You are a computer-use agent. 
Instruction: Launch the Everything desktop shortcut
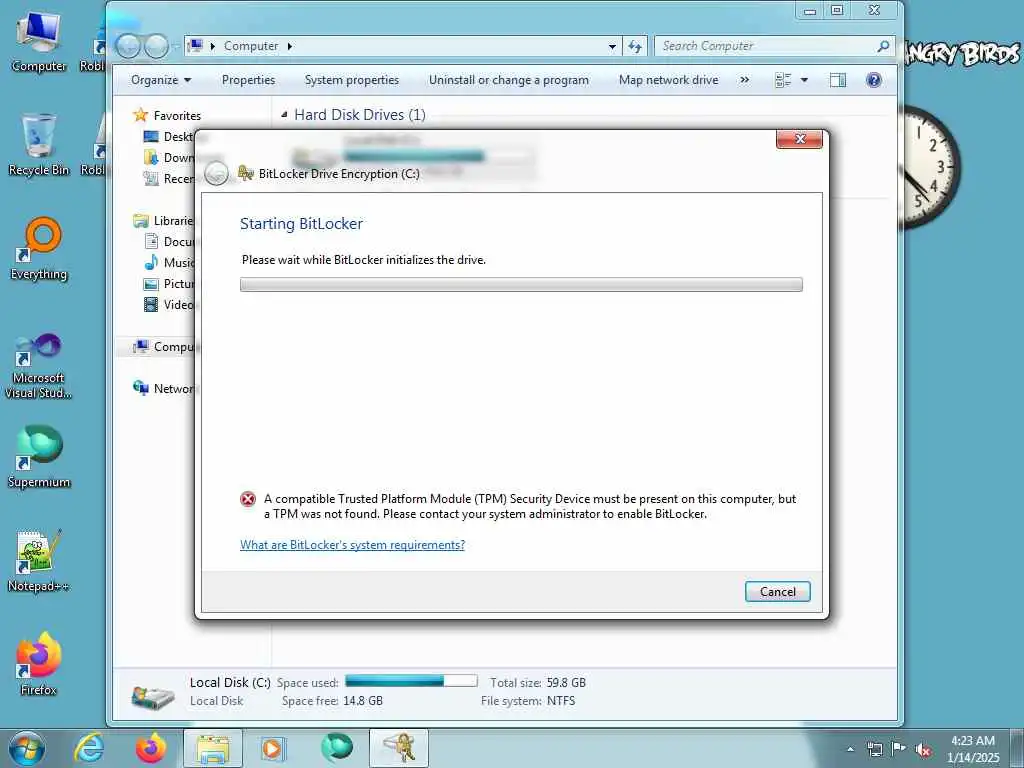click(39, 249)
